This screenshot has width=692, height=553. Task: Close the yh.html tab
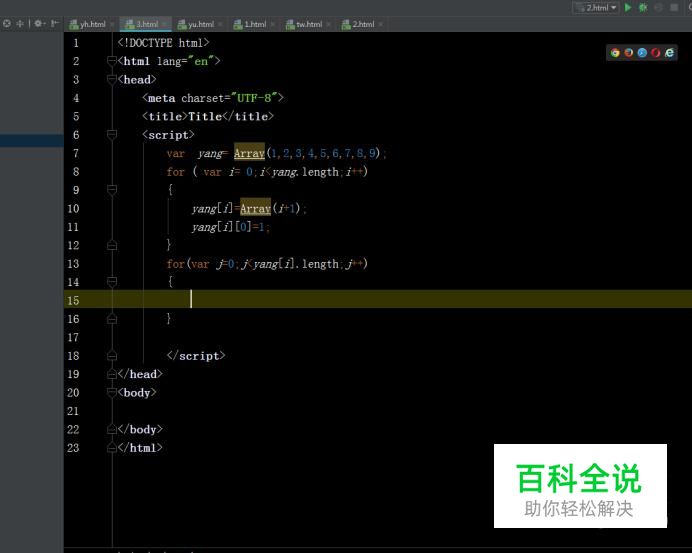(112, 25)
